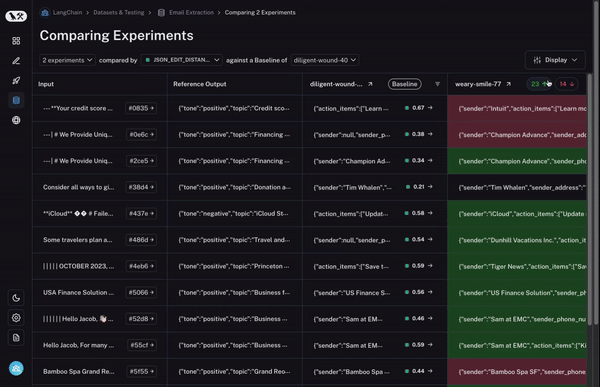Select the datasets database icon in sidebar

[x=16, y=100]
